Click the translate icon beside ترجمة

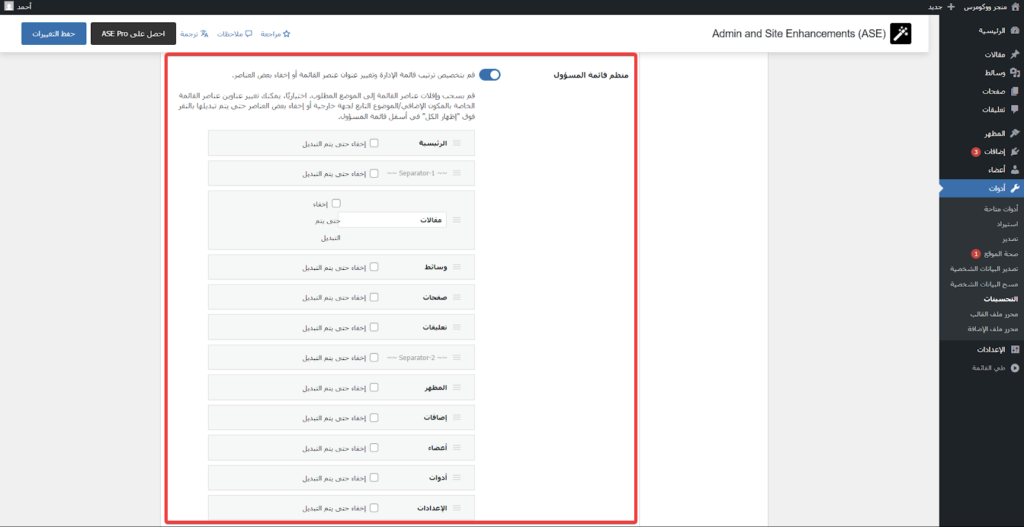point(204,34)
